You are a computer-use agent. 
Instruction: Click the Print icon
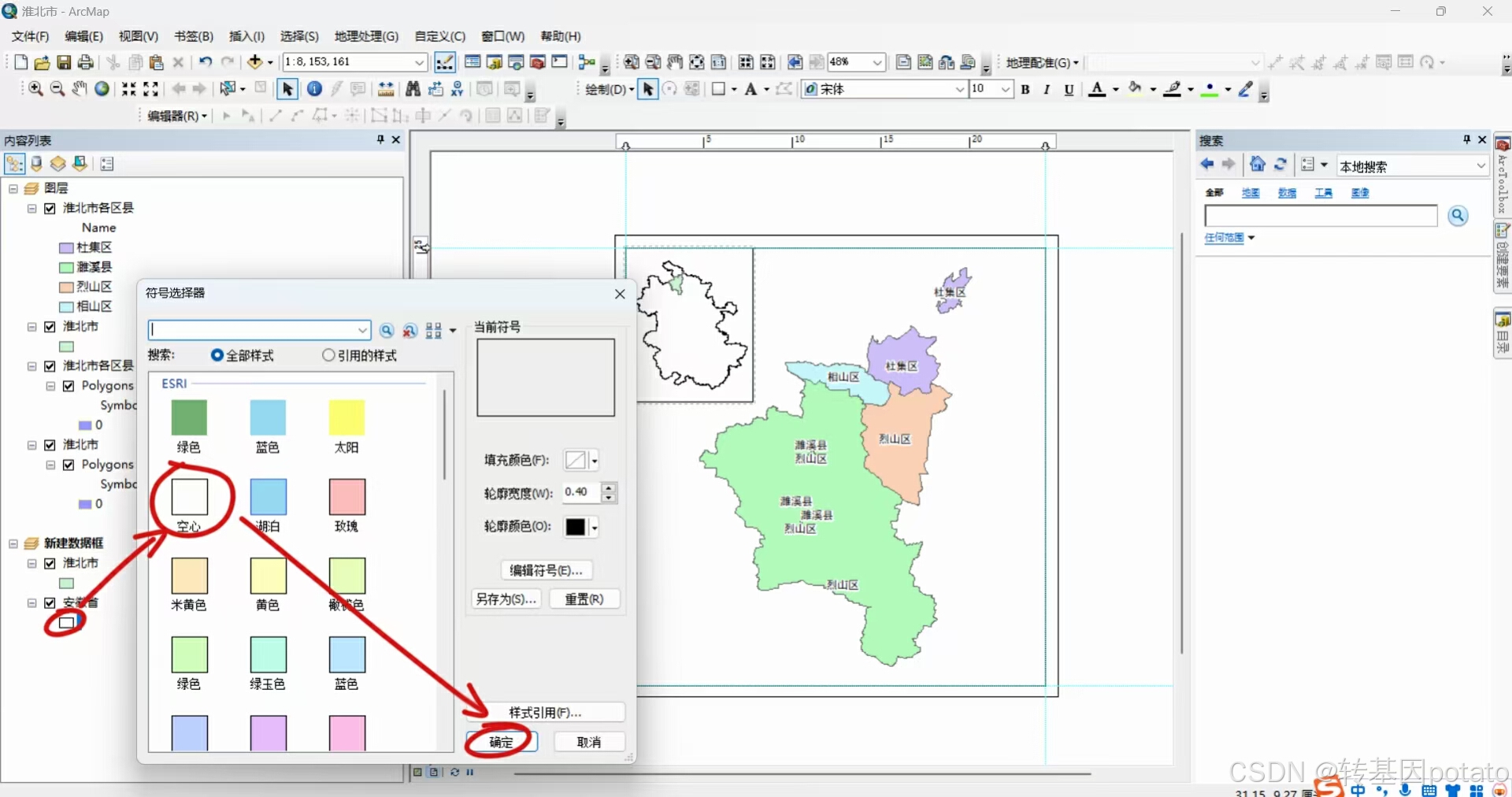pos(86,62)
